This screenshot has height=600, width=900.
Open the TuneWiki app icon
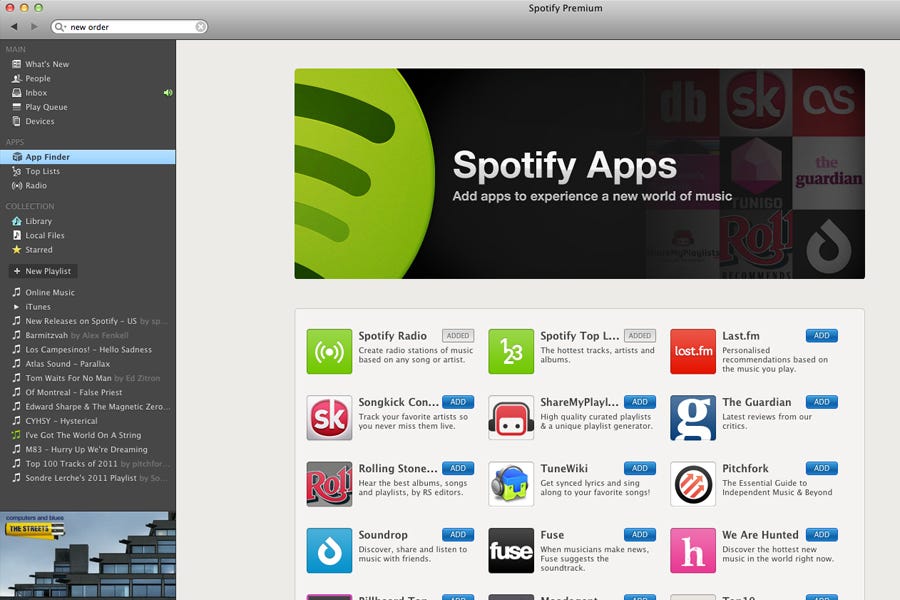coord(511,484)
